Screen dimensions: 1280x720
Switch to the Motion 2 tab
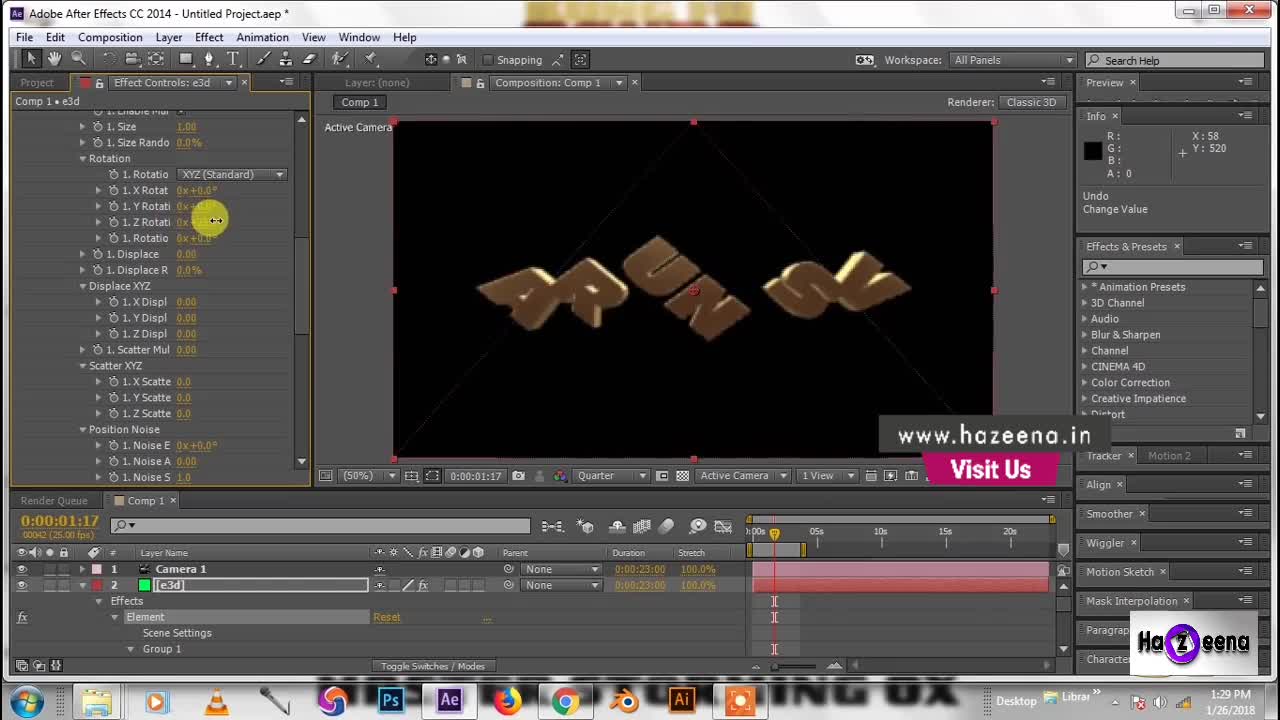(x=1169, y=456)
